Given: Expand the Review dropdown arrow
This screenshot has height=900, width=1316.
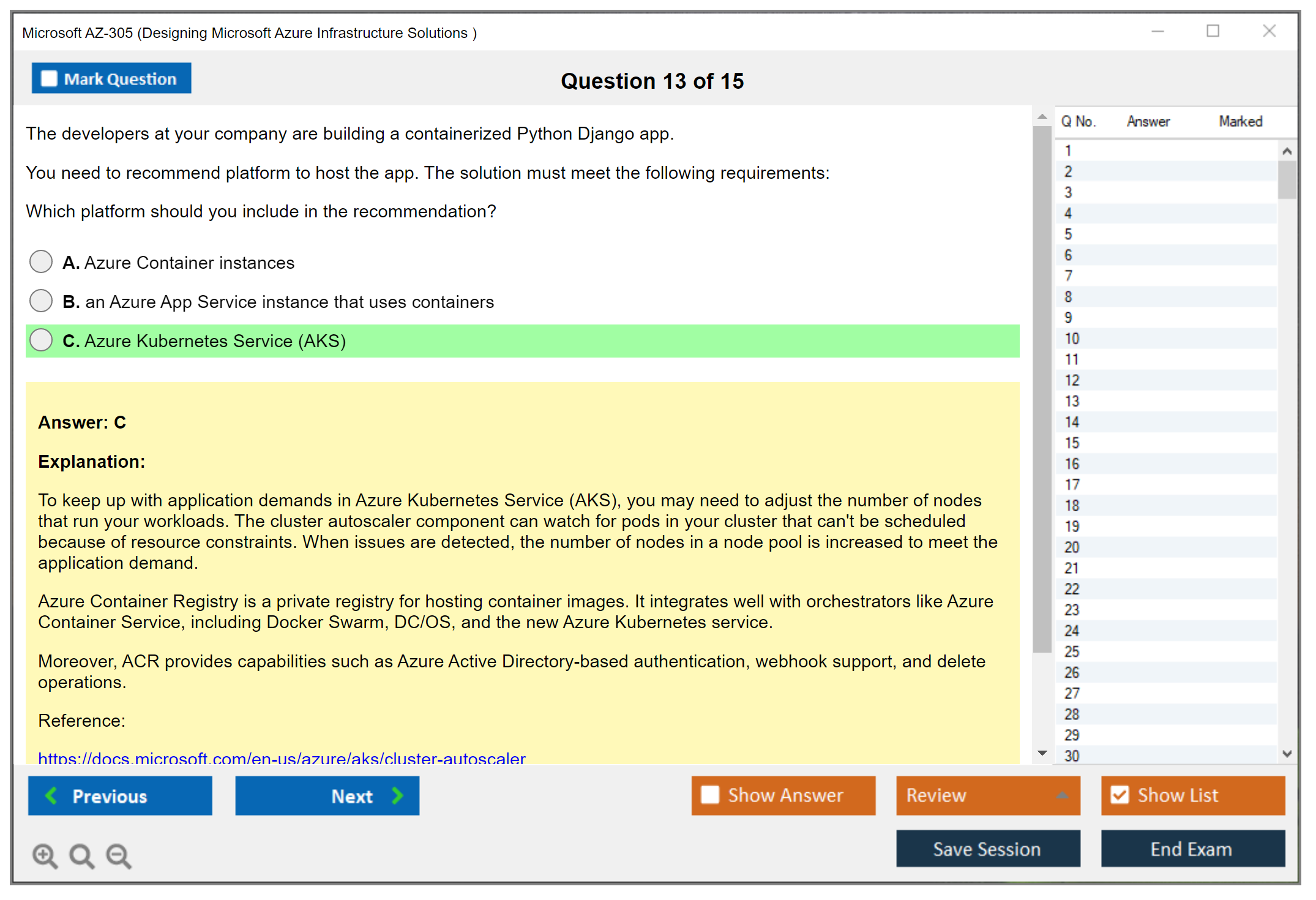Looking at the screenshot, I should click(1062, 795).
